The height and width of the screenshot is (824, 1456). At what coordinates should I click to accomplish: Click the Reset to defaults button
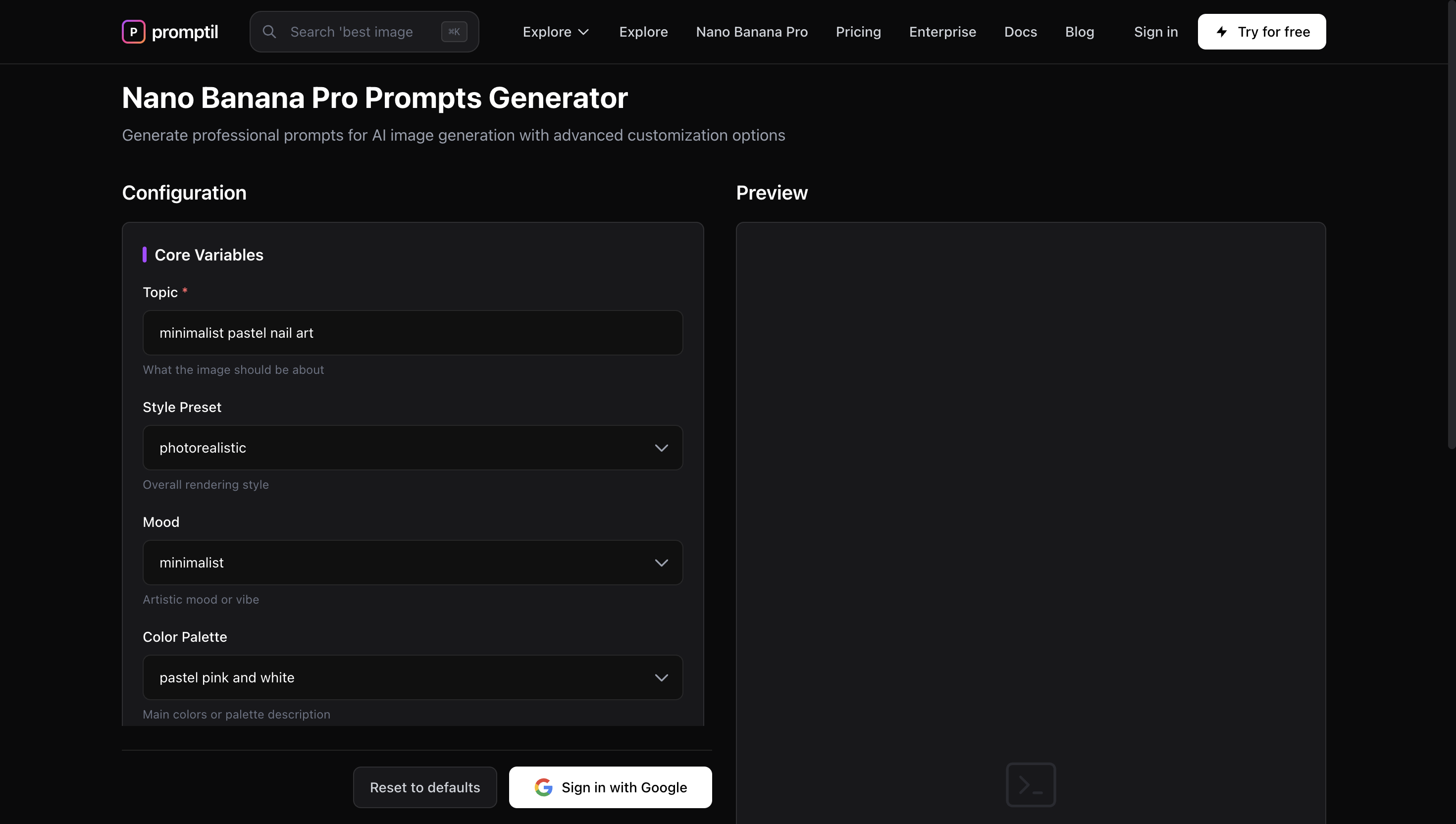(x=424, y=787)
